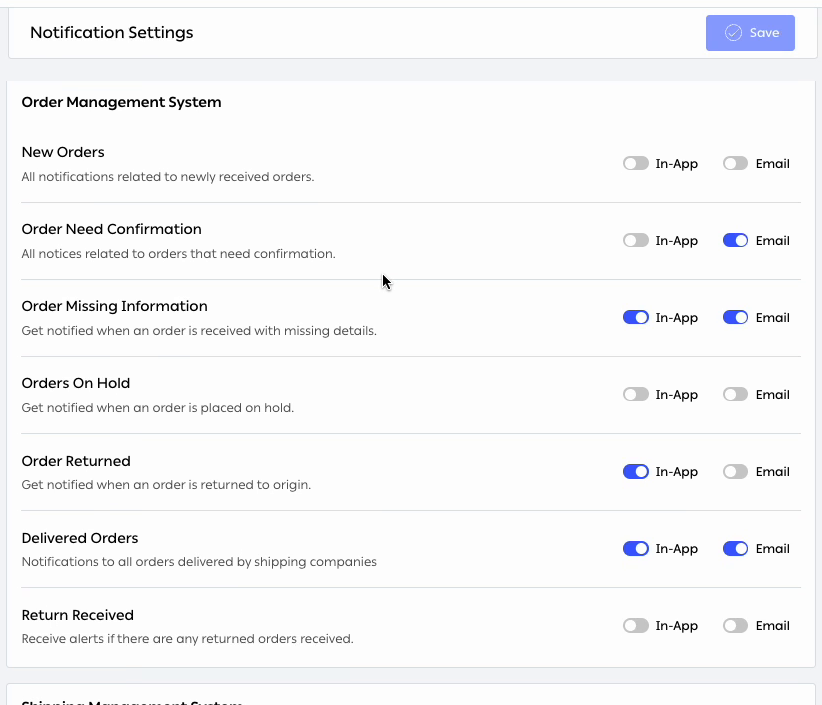822x705 pixels.
Task: Turn off In-App for Order Missing Information
Action: coord(636,318)
